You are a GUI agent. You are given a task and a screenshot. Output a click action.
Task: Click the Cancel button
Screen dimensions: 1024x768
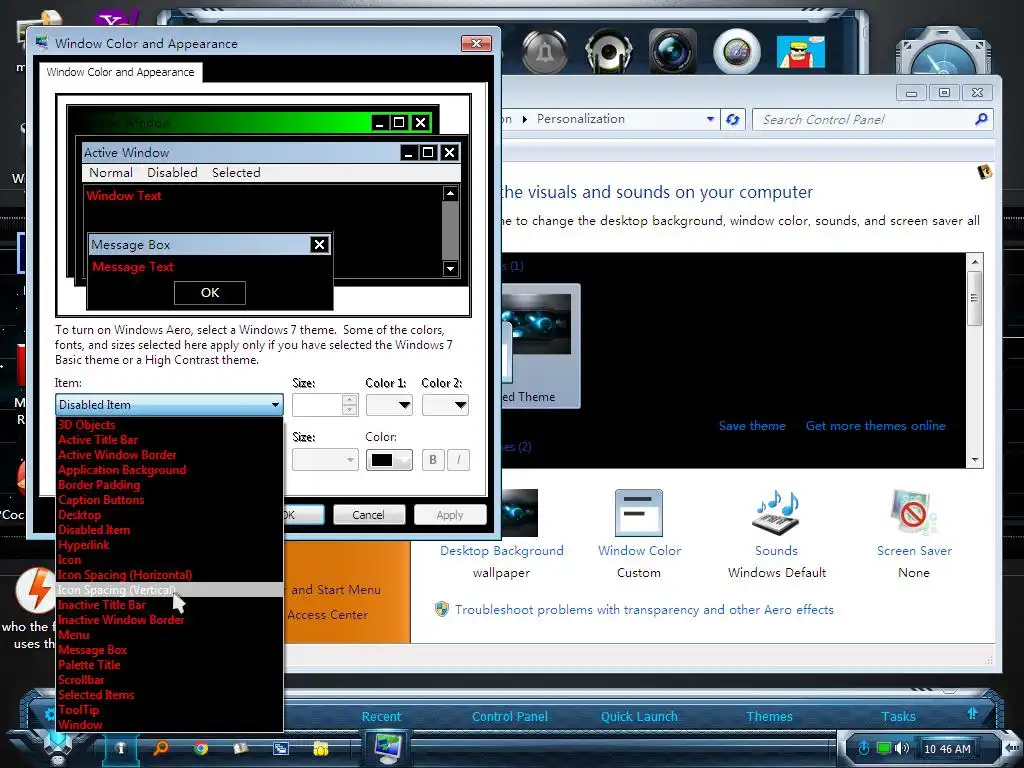point(368,515)
